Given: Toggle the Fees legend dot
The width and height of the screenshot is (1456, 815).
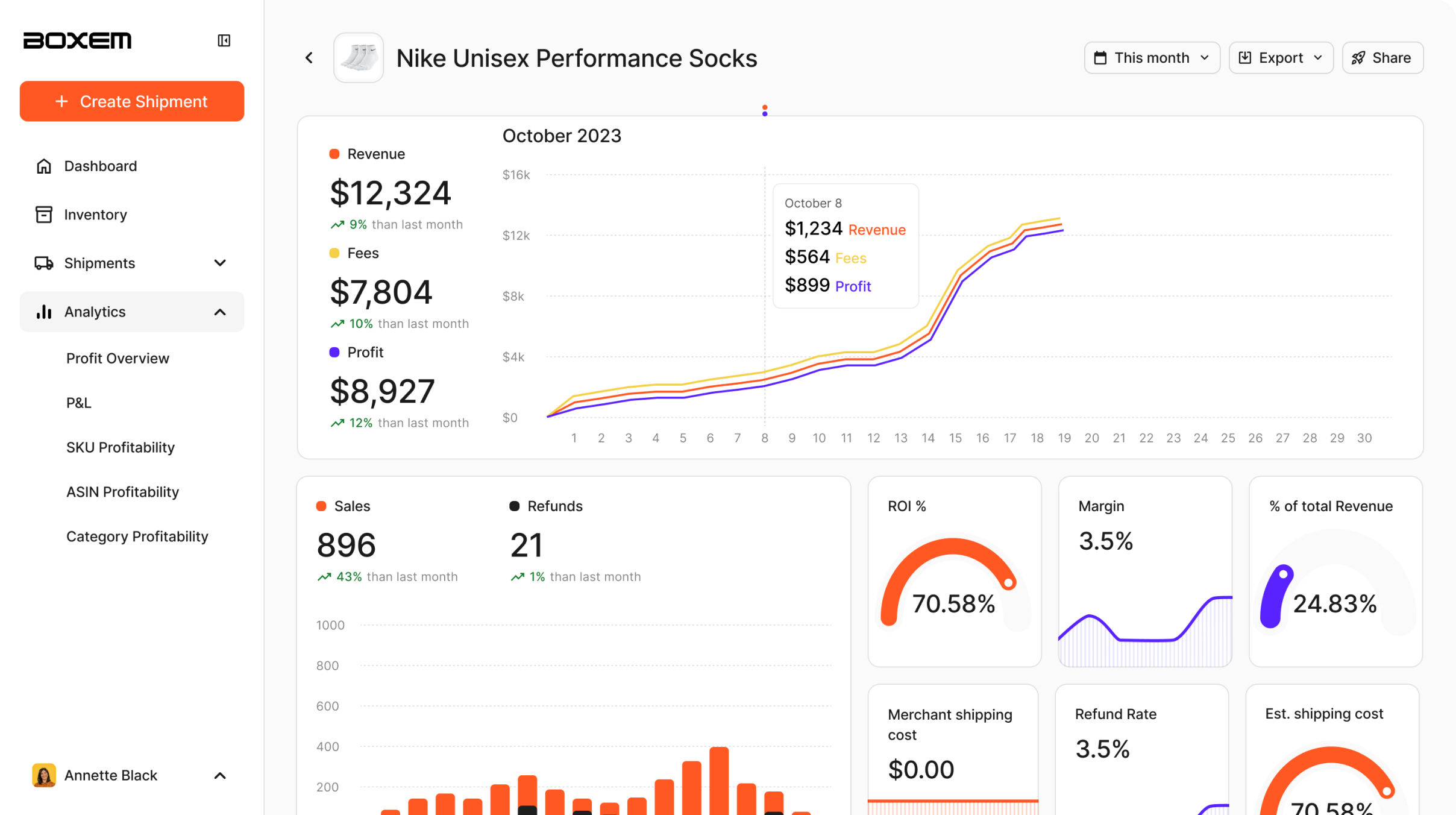Looking at the screenshot, I should 334,253.
